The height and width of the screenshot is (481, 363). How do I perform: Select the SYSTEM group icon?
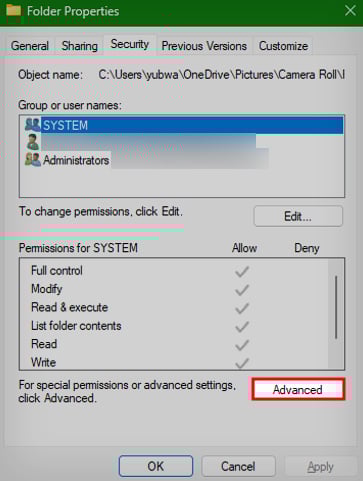33,125
